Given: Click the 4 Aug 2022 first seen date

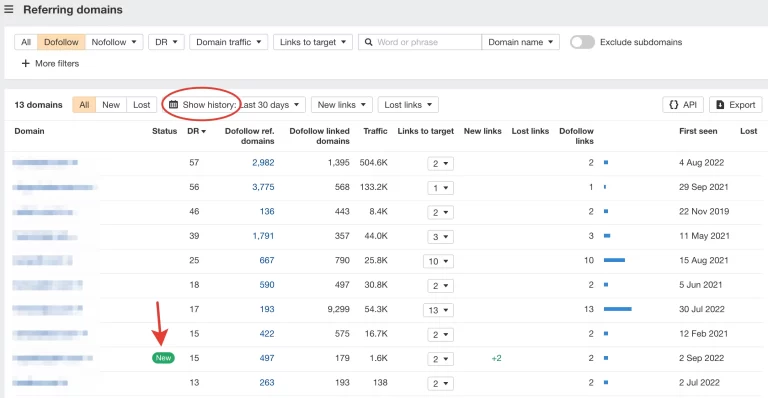Looking at the screenshot, I should point(701,163).
